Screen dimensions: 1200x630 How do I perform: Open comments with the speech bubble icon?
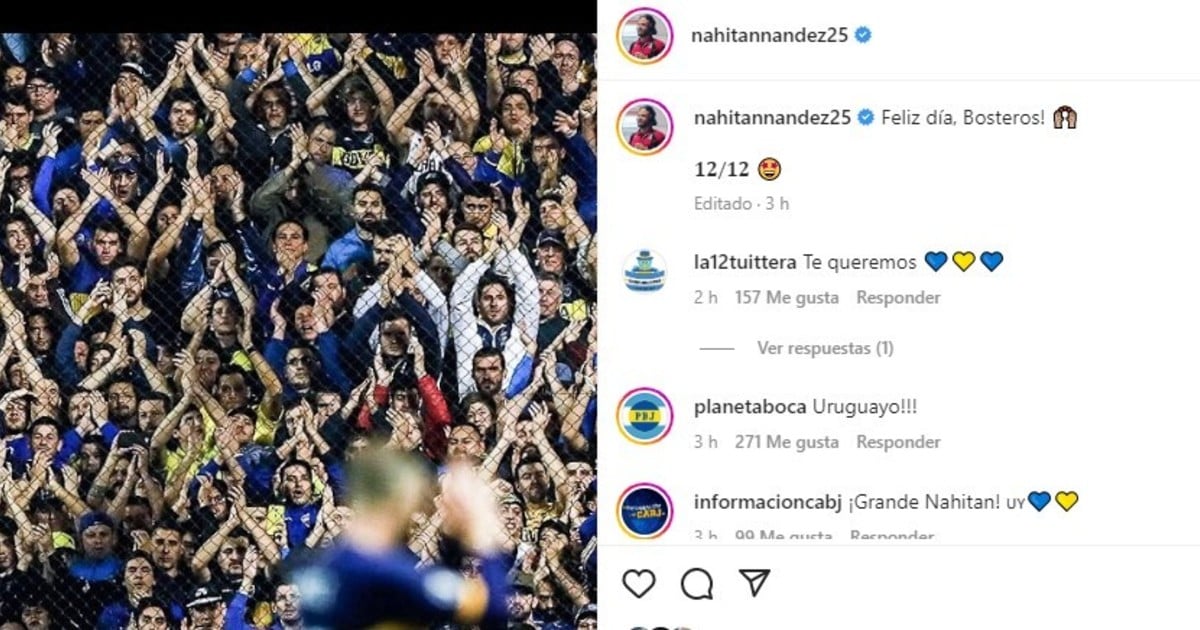[x=697, y=582]
